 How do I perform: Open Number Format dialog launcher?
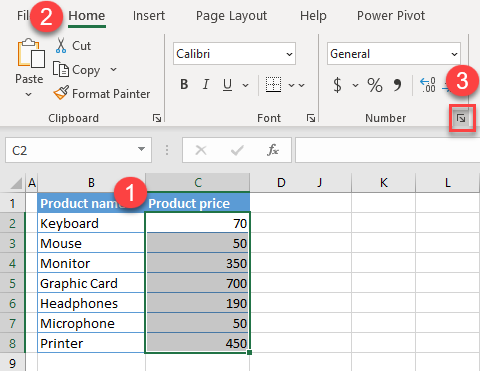tap(461, 118)
